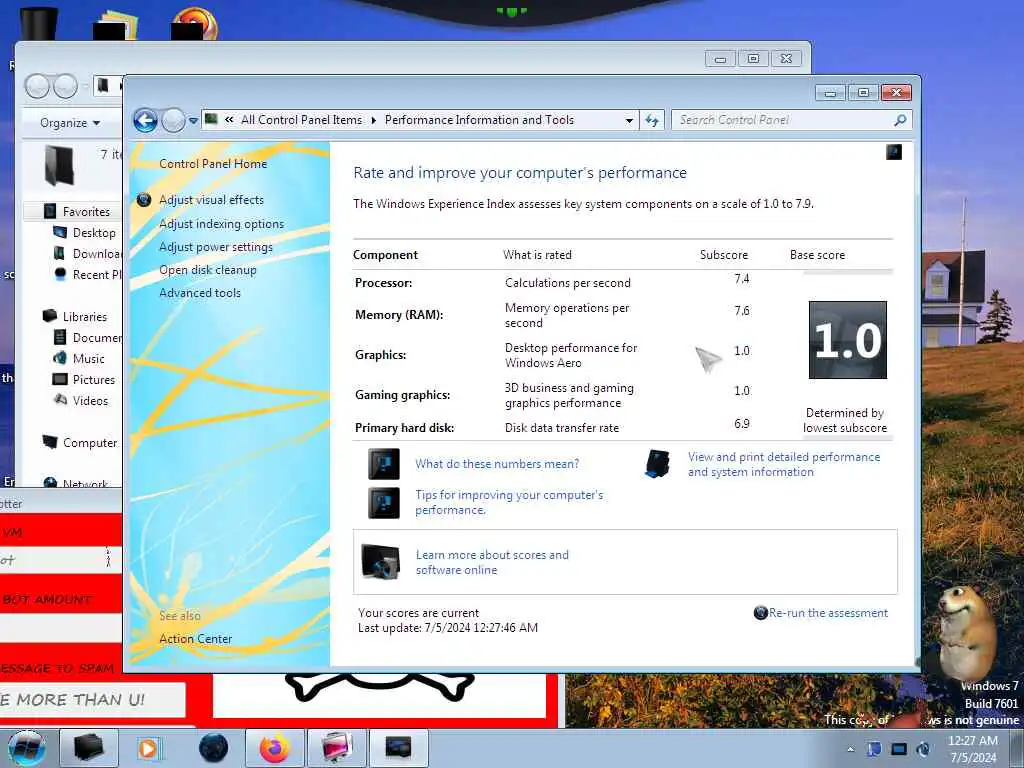The width and height of the screenshot is (1024, 768).
Task: Click the 1.0 base score badge
Action: pyautogui.click(x=848, y=340)
